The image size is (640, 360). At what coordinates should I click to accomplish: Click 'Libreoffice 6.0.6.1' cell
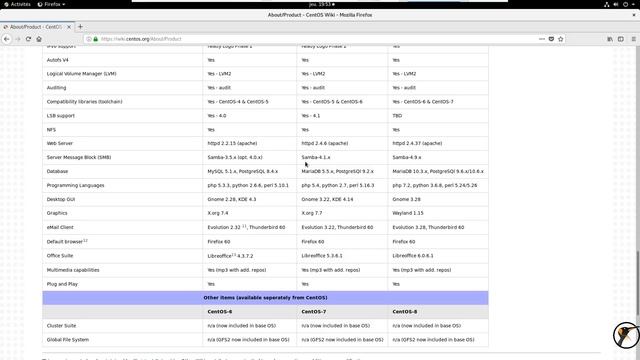[413, 256]
